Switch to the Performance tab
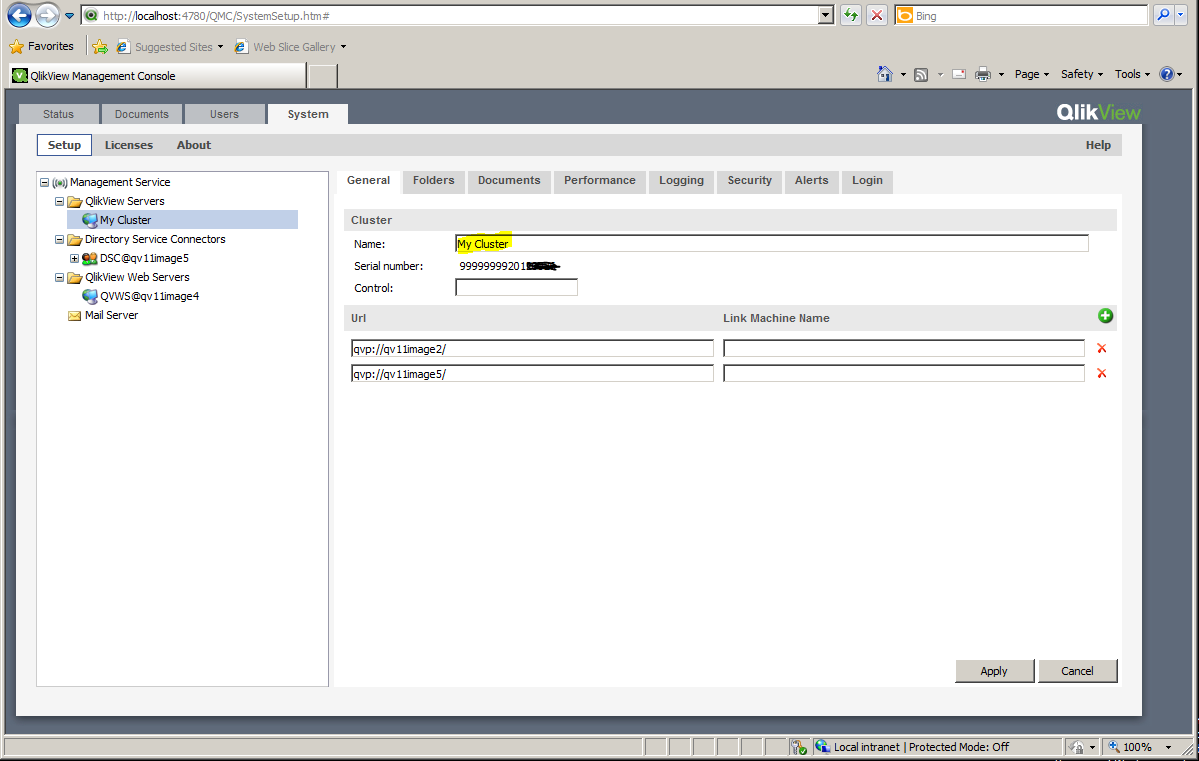The height and width of the screenshot is (761, 1199). [x=599, y=181]
